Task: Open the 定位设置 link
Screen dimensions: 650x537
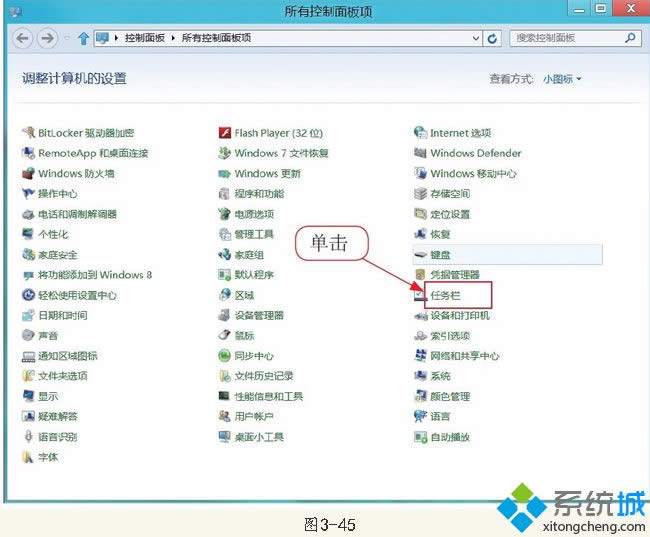Action: 450,214
